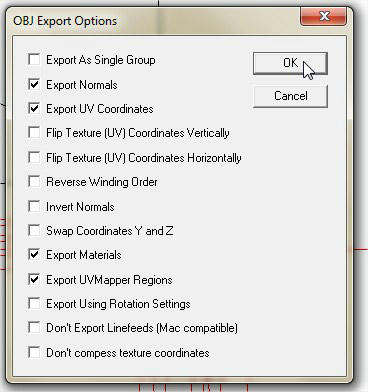368x392 pixels.
Task: Enable Reverse Winding Order
Action: point(35,182)
